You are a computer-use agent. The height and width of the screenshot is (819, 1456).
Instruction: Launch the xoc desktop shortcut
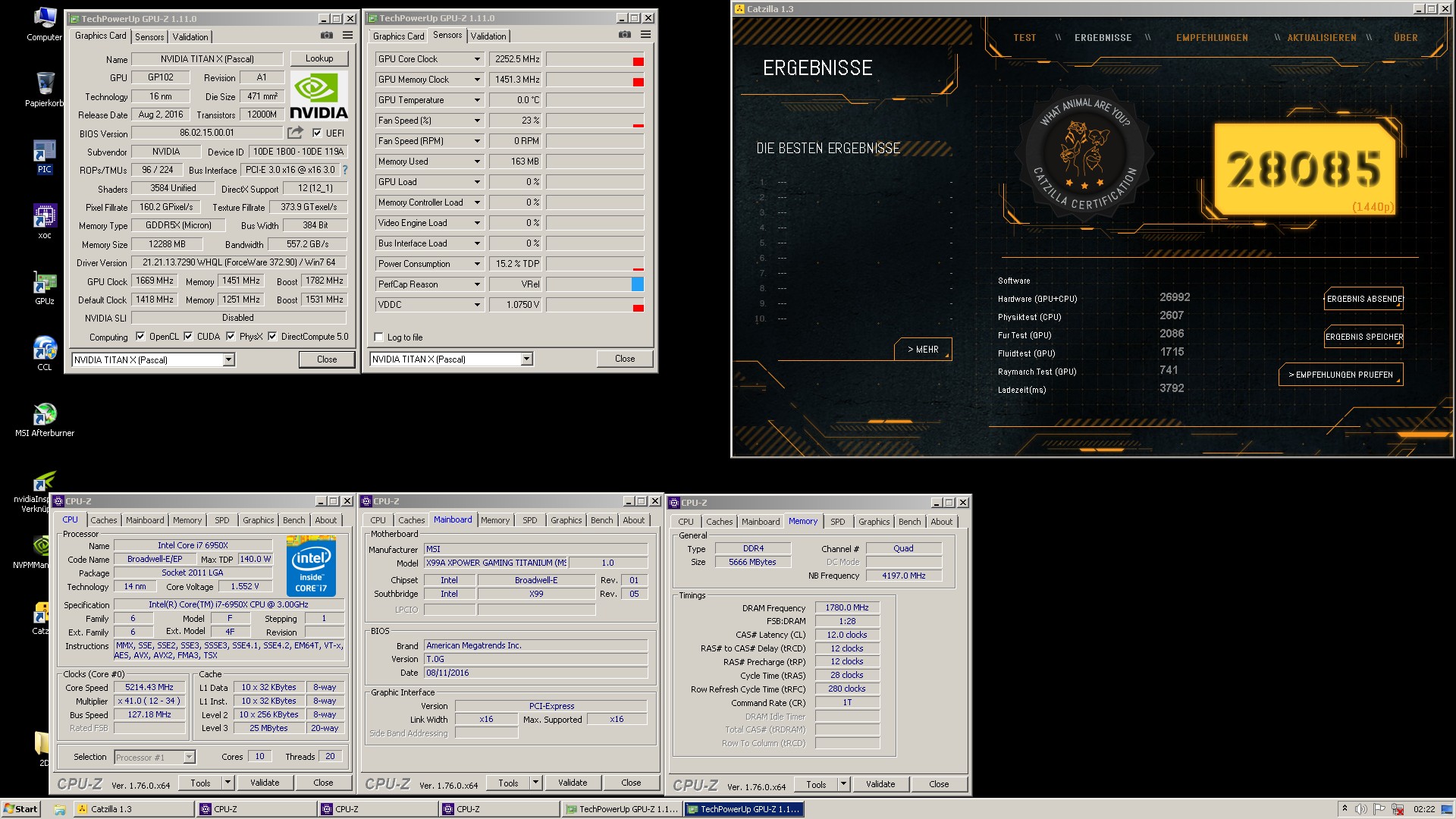45,221
